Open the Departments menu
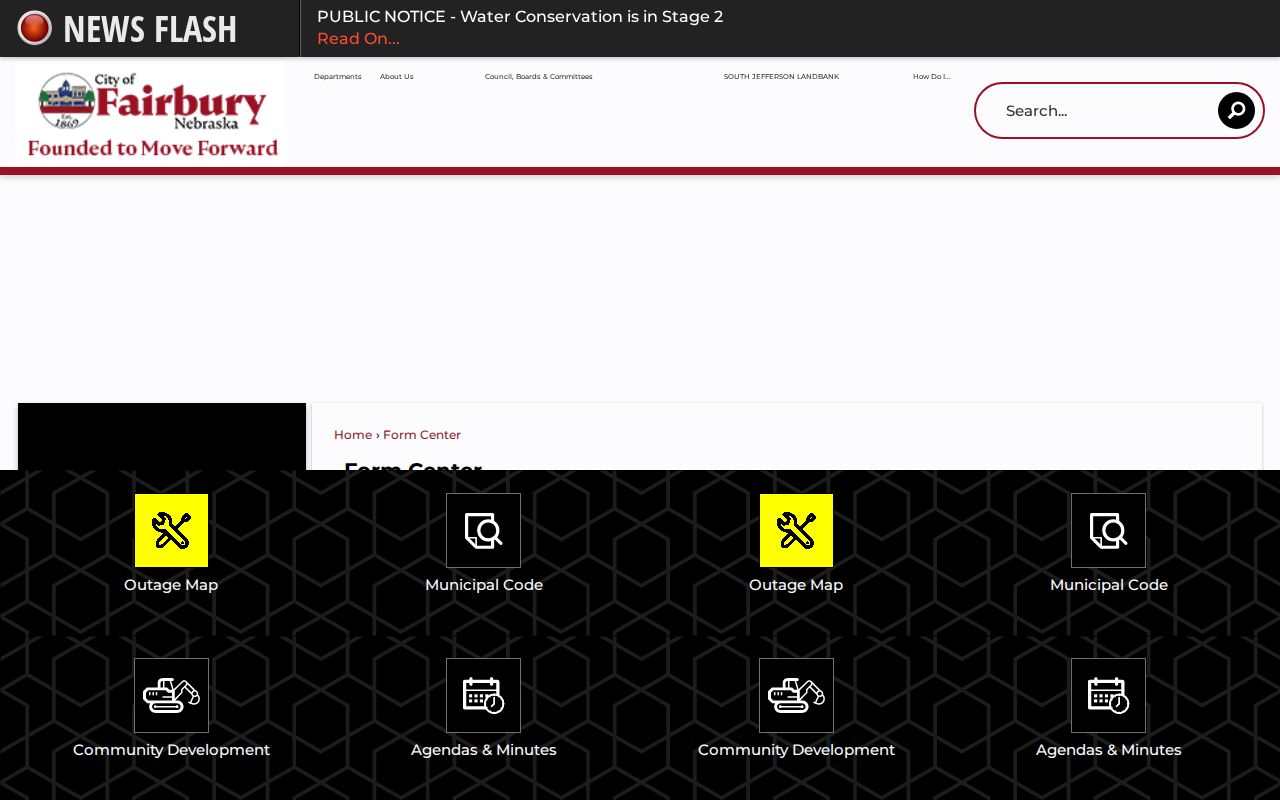The image size is (1280, 800). 338,77
